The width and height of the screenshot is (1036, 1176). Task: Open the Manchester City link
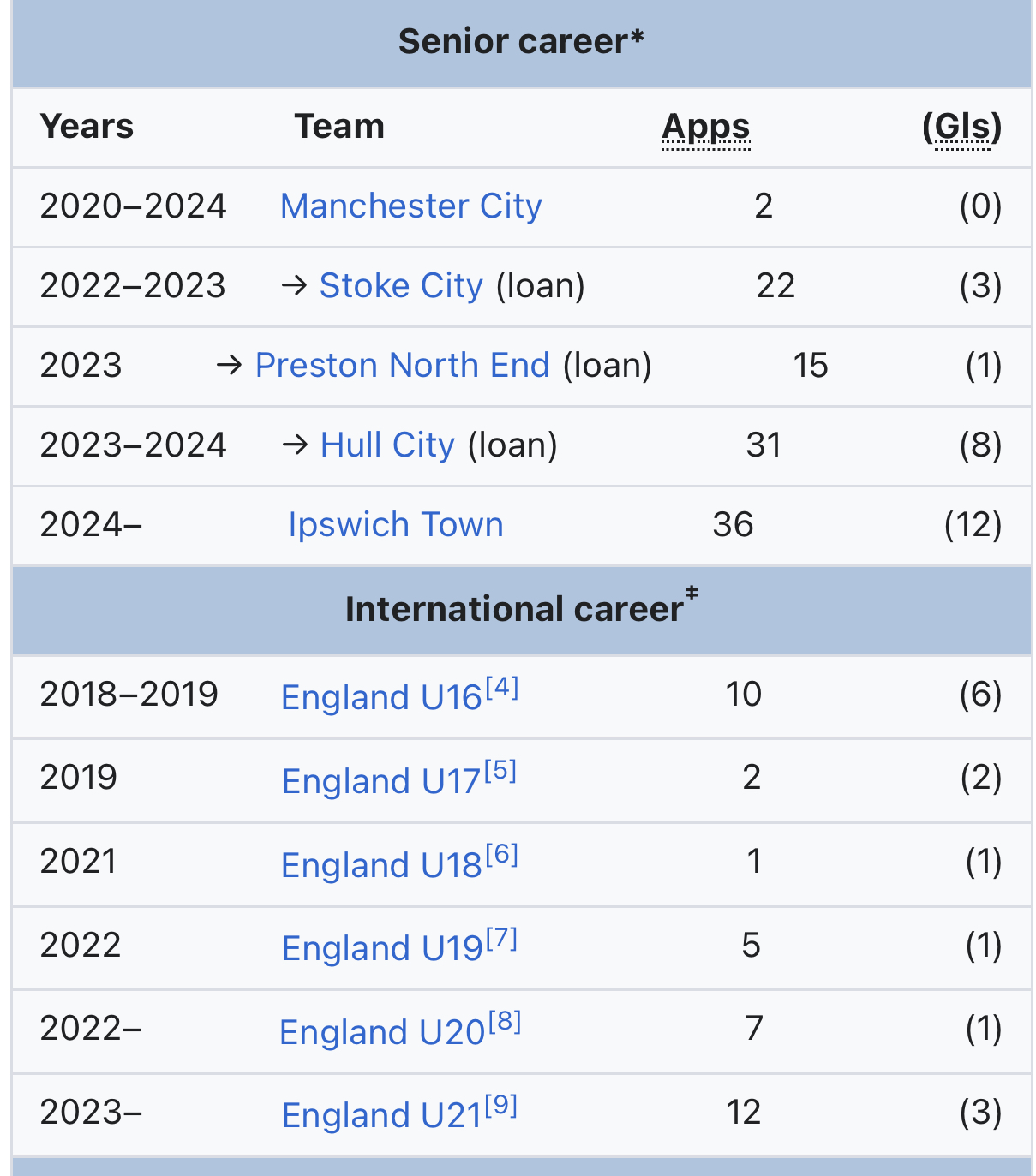pos(411,206)
